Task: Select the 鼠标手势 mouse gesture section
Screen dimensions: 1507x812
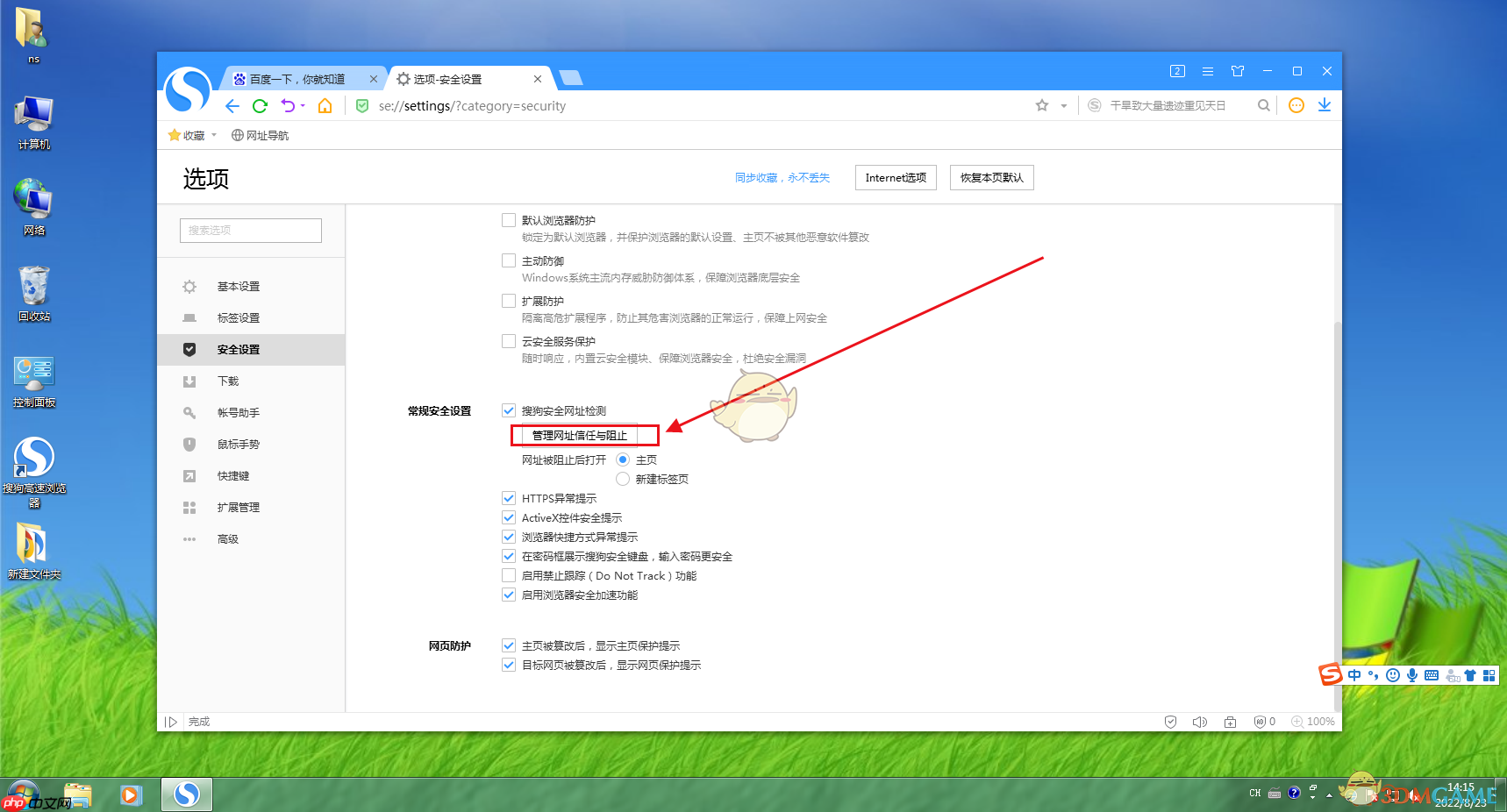Action: (239, 444)
